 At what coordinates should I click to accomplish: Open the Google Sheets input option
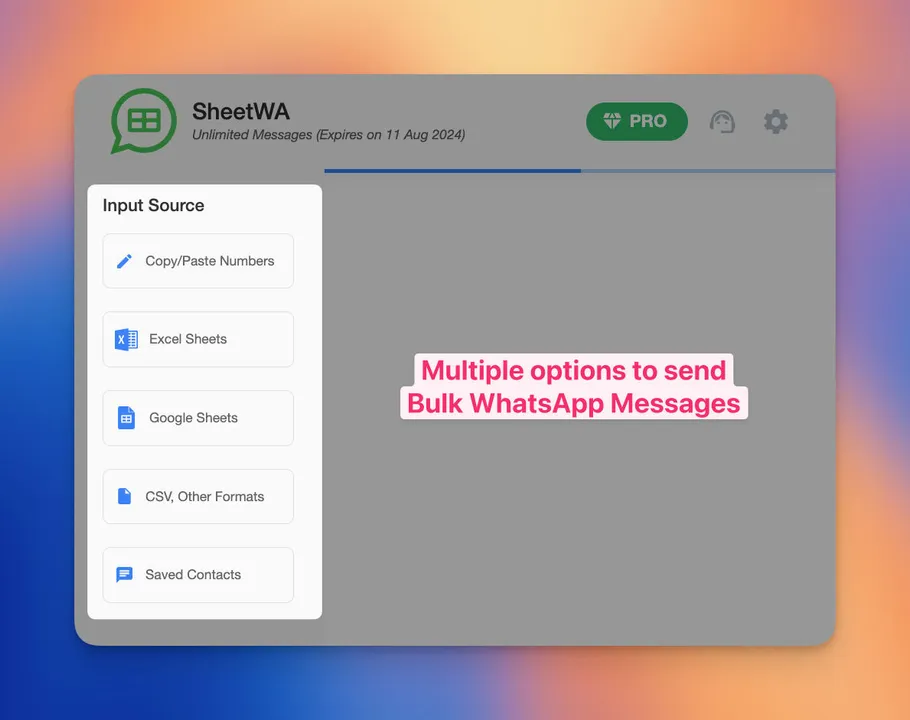[x=197, y=418]
